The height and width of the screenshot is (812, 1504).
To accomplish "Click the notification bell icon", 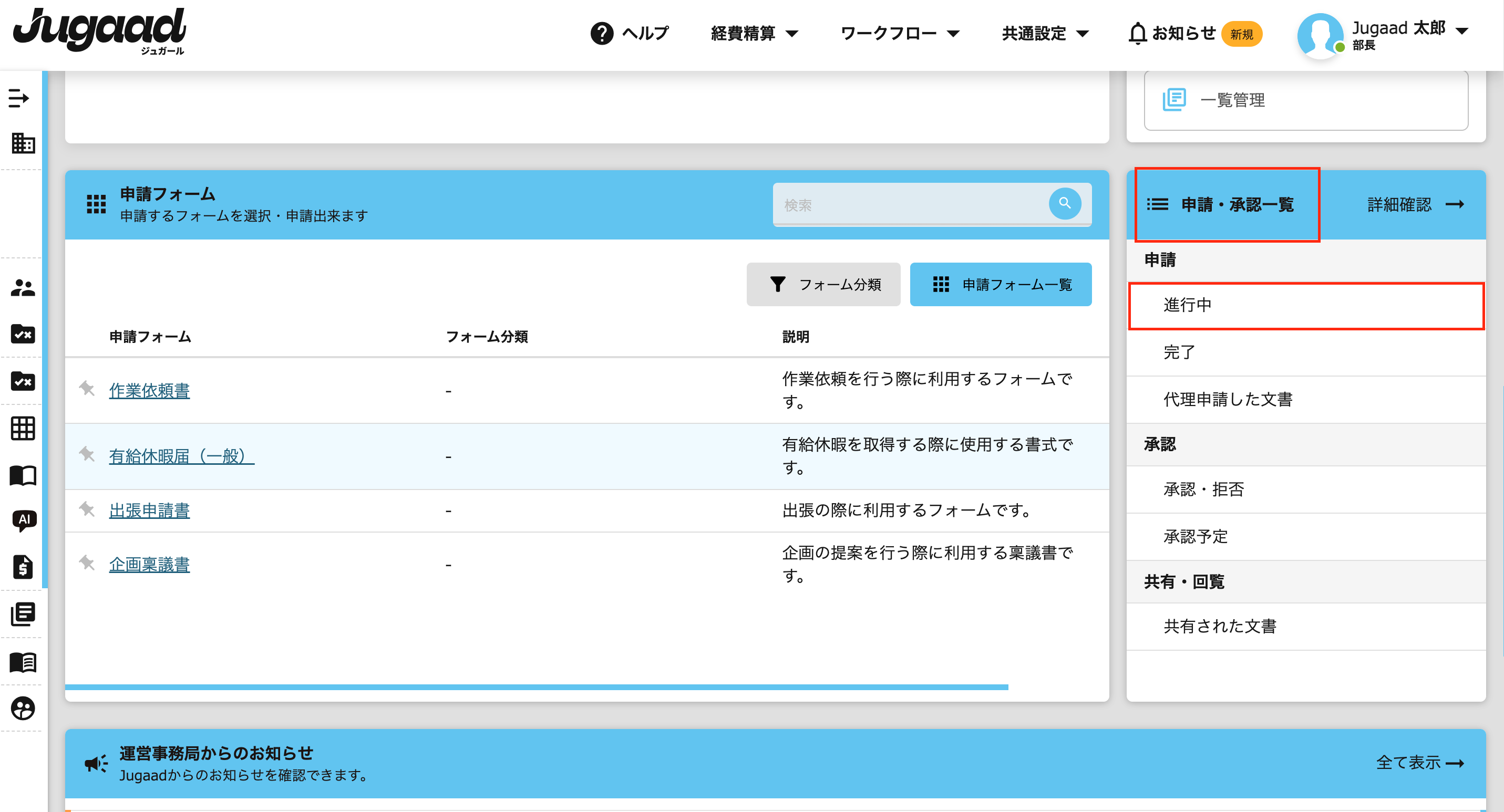I will click(x=1137, y=33).
